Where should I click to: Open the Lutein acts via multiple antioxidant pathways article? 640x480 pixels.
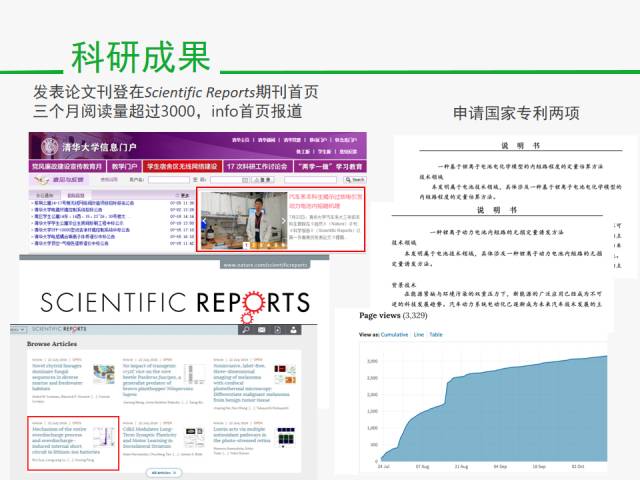click(x=242, y=435)
